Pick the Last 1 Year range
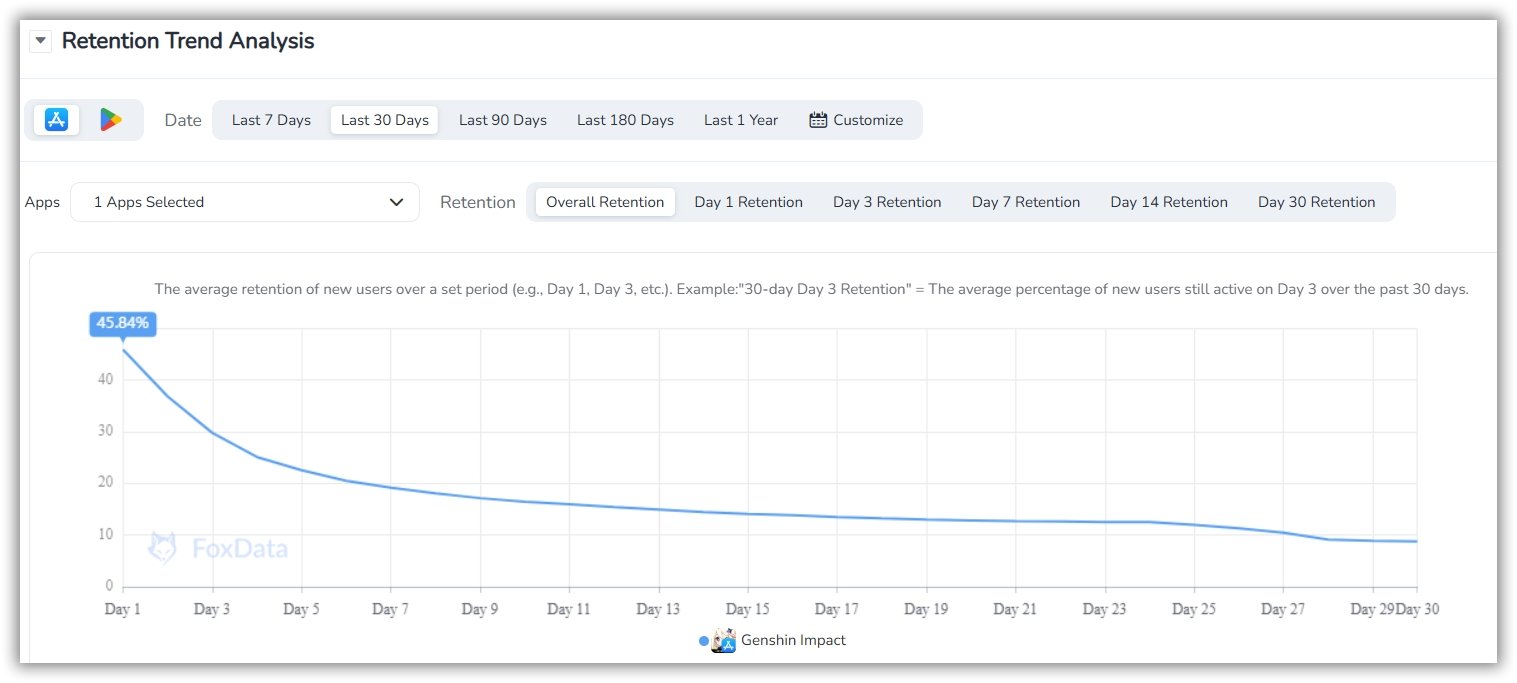Image resolution: width=1517 pixels, height=683 pixels. (740, 120)
